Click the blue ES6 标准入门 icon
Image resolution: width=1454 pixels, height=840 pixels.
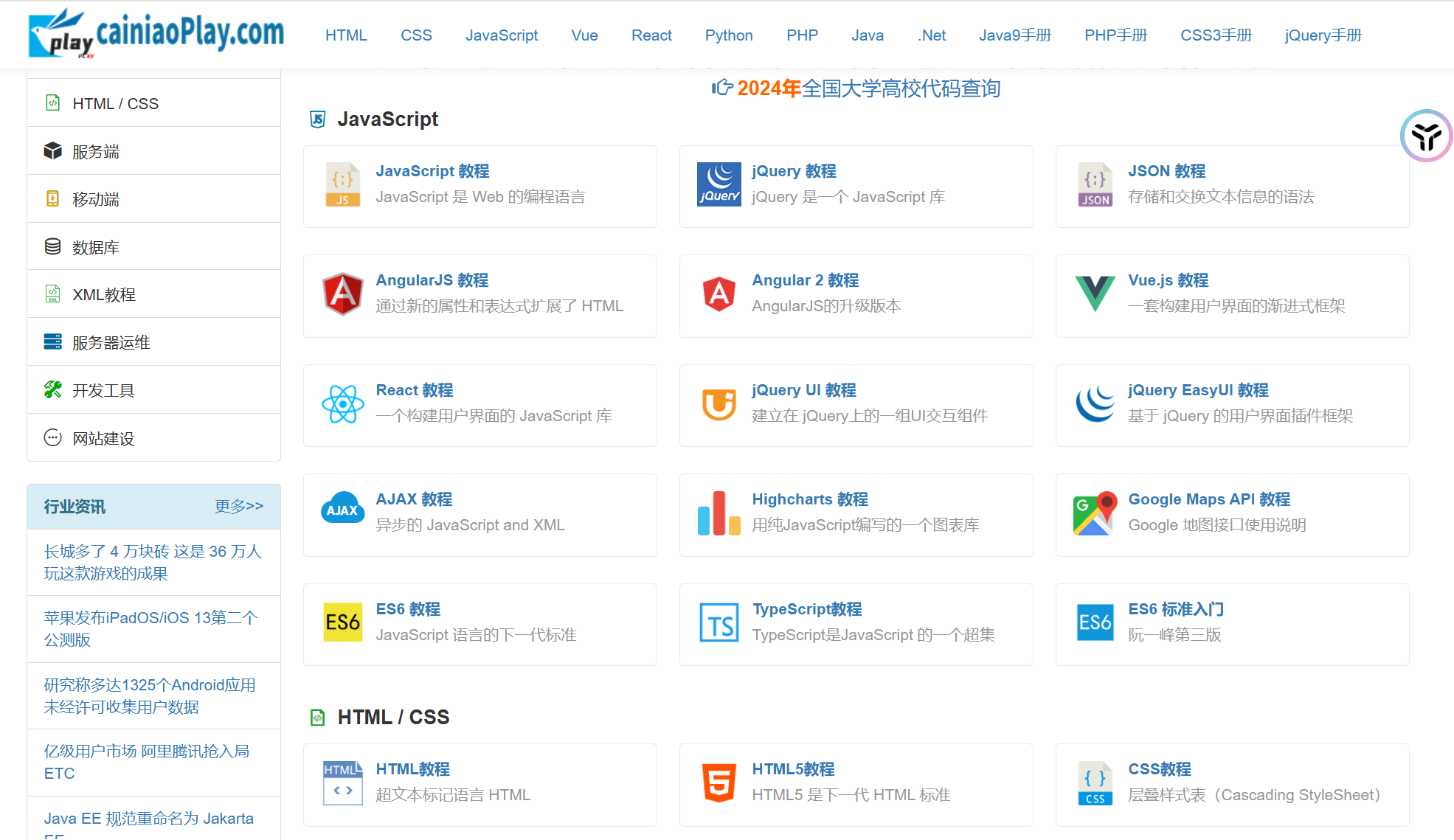tap(1095, 622)
